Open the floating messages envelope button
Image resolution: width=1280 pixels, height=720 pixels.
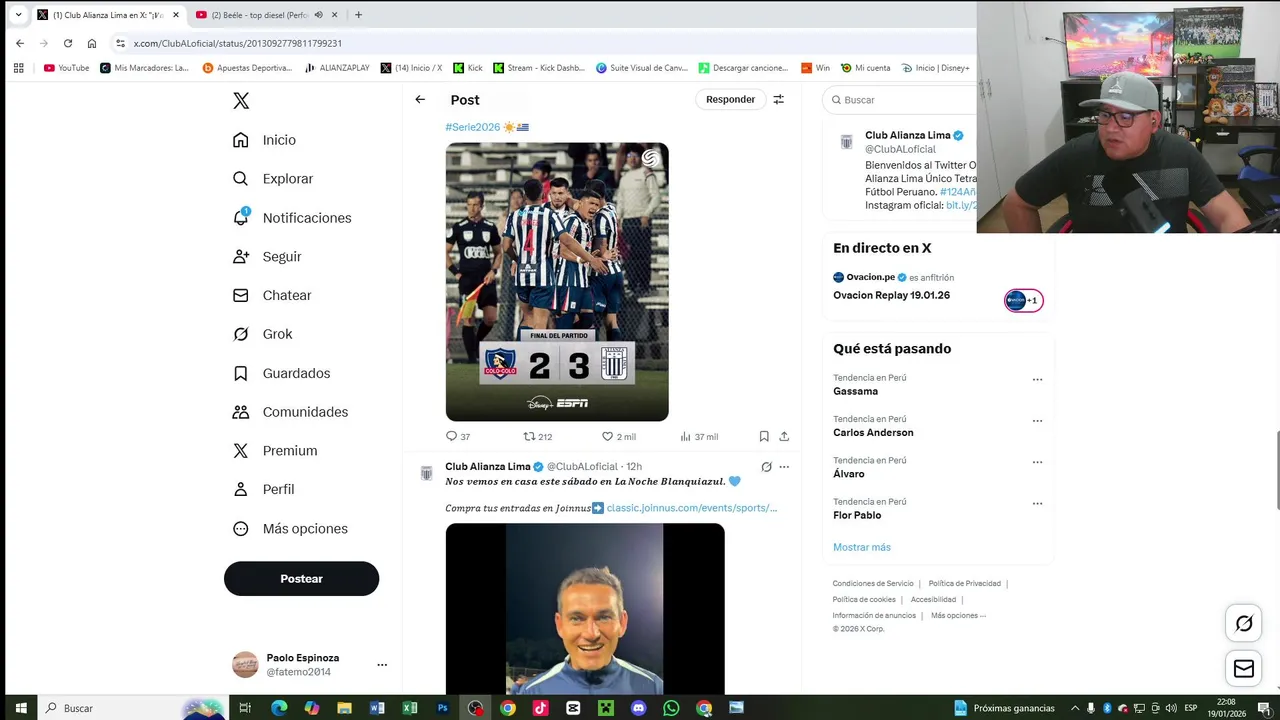tap(1244, 669)
